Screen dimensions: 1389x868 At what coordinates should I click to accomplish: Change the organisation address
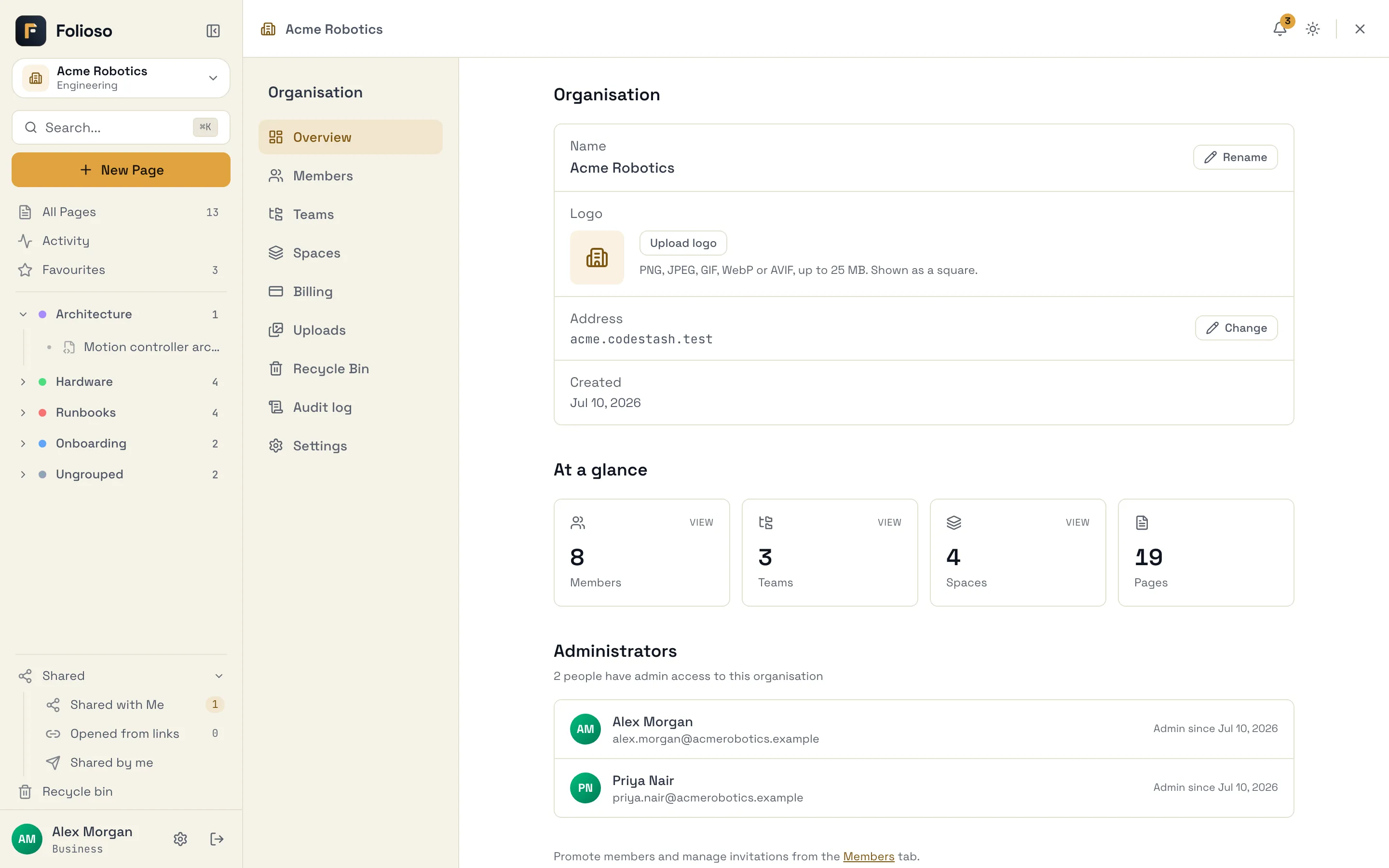(x=1236, y=328)
